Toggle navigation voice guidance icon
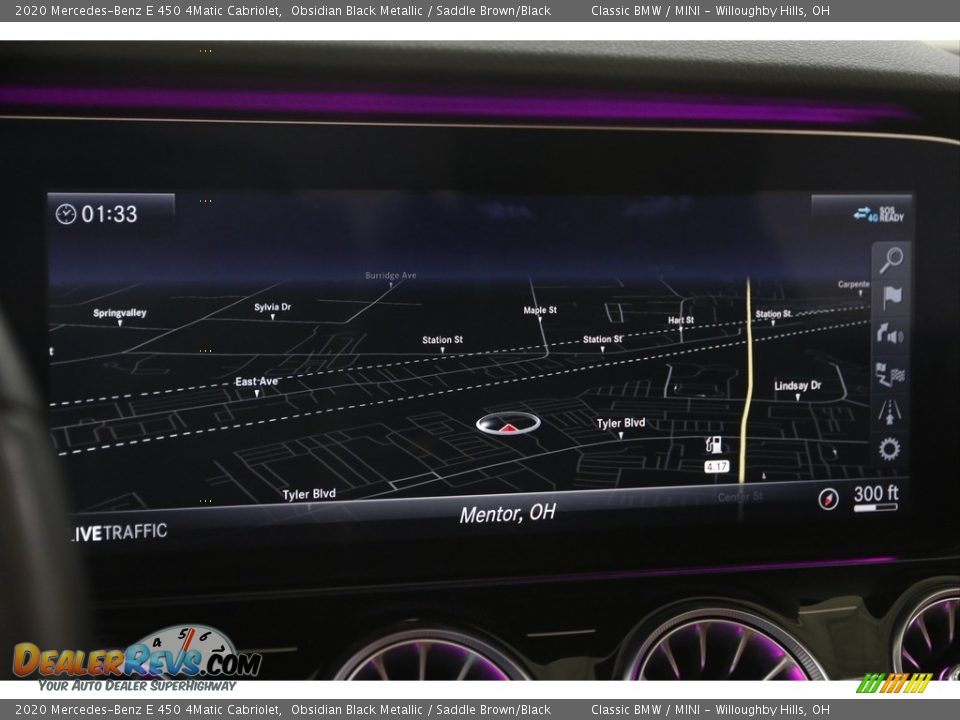960x720 pixels. (x=890, y=334)
